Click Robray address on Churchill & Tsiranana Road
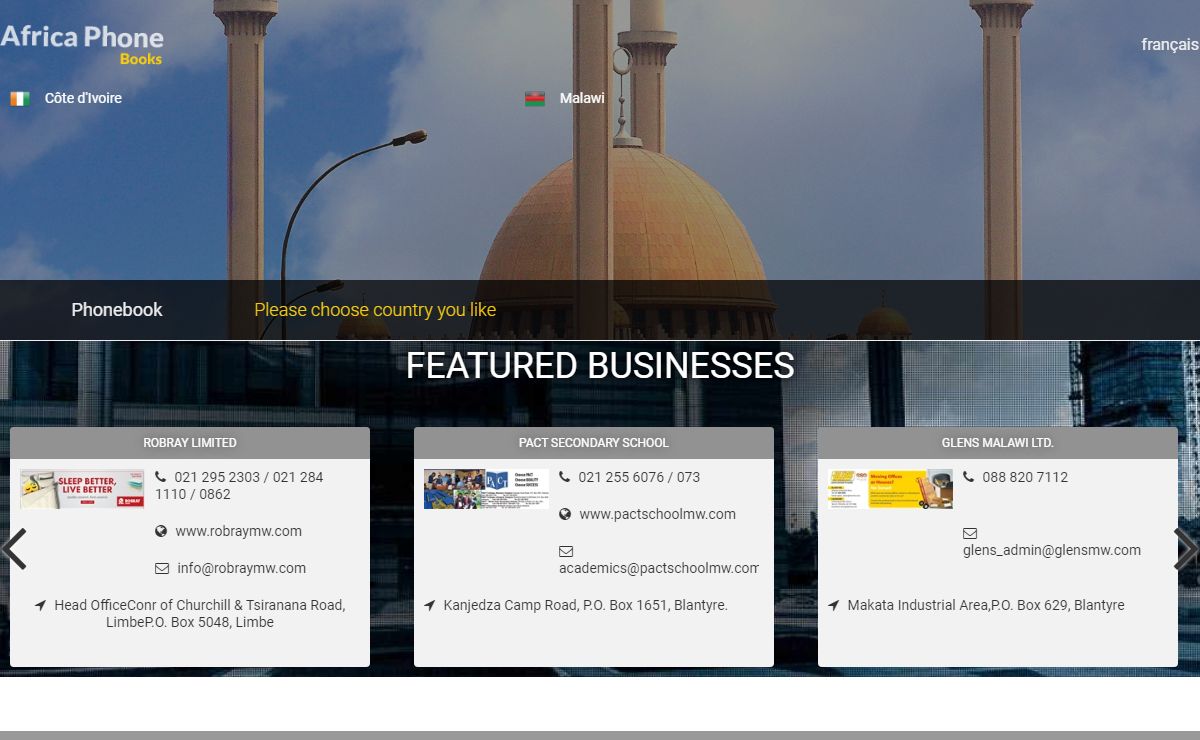1200x740 pixels. [199, 613]
